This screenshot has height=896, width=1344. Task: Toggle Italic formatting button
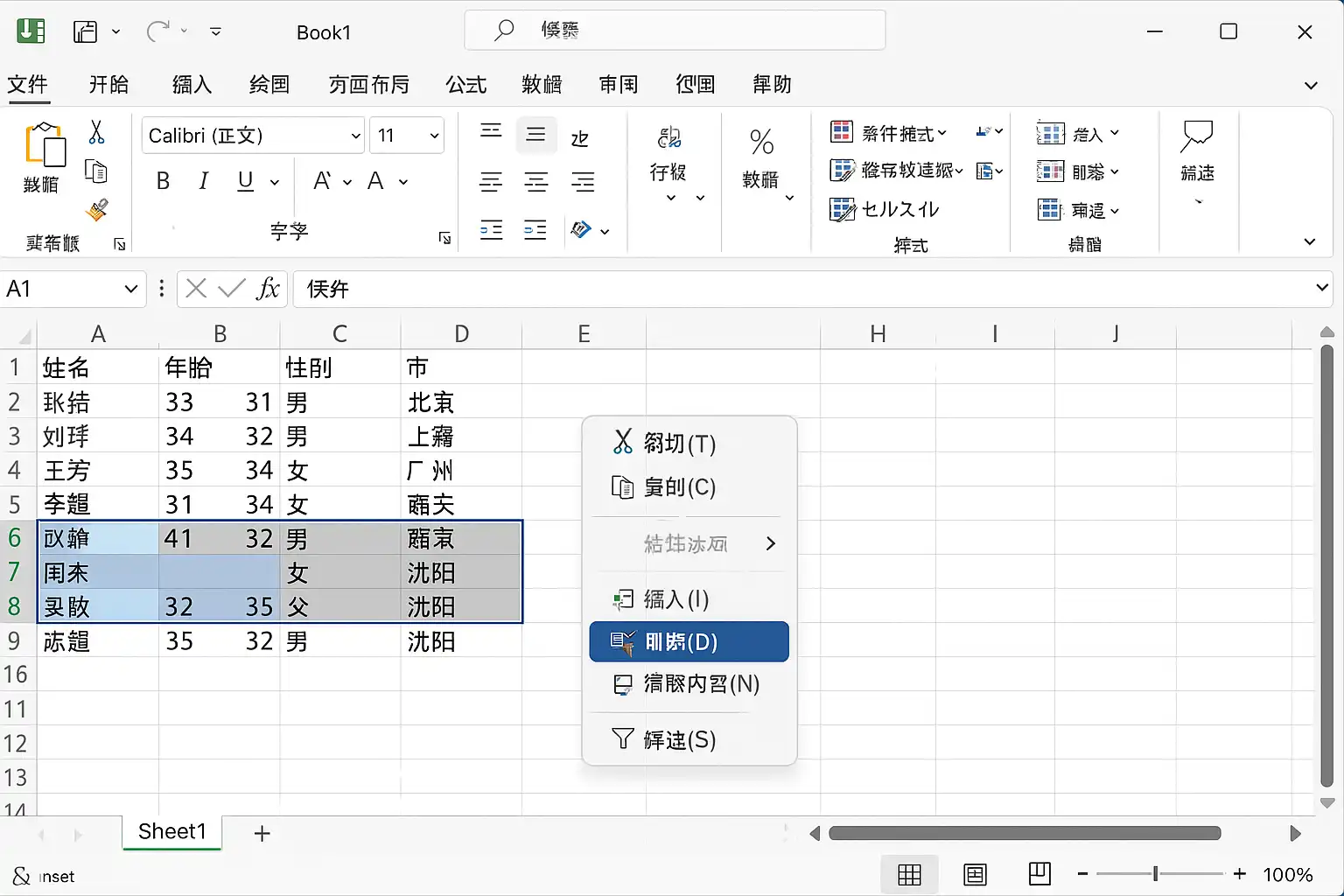point(203,181)
